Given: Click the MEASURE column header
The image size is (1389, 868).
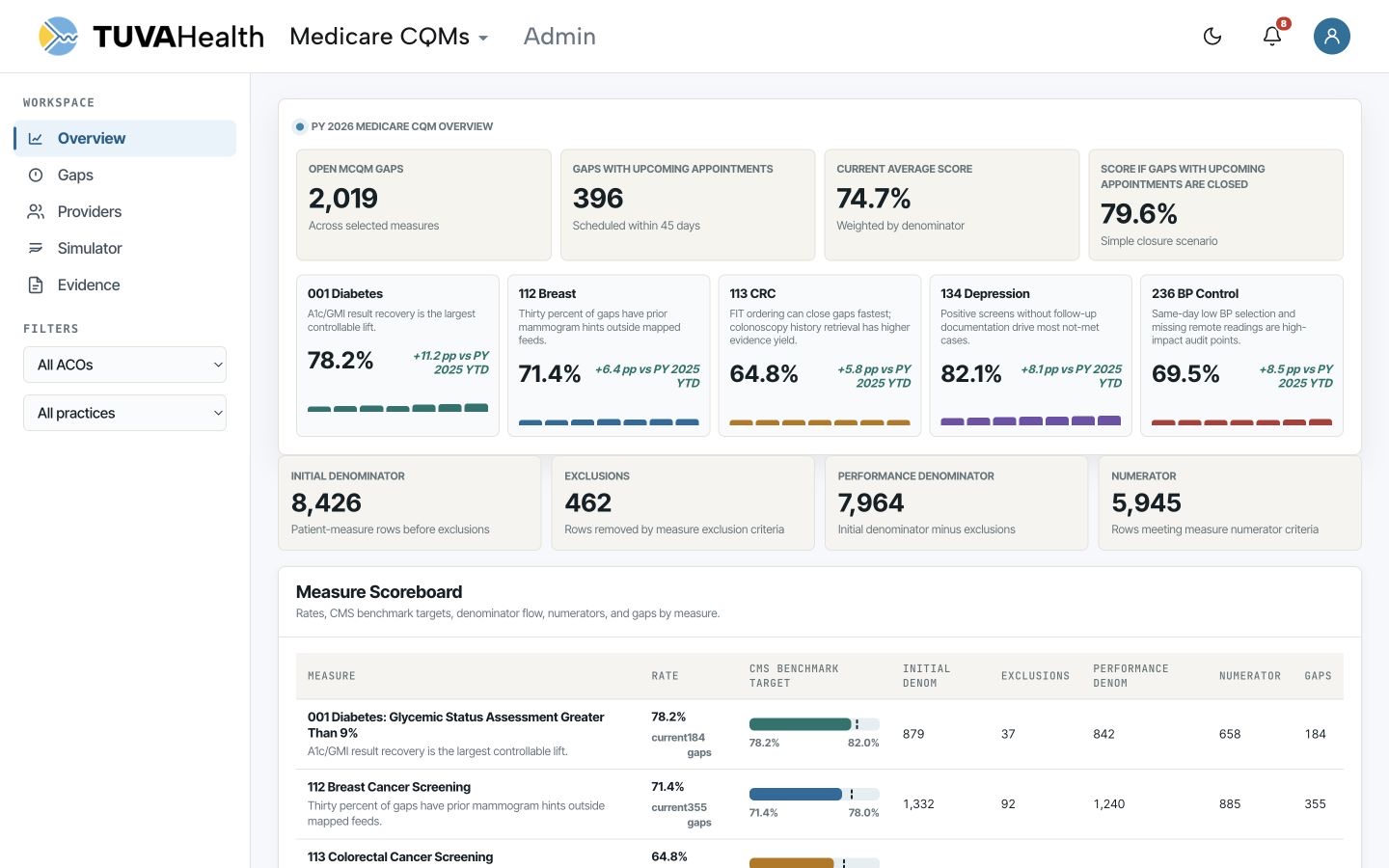Looking at the screenshot, I should coord(332,676).
